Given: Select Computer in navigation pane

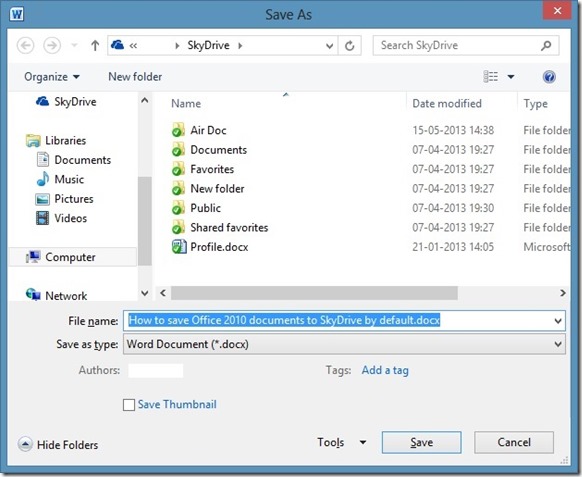Looking at the screenshot, I should pos(73,257).
